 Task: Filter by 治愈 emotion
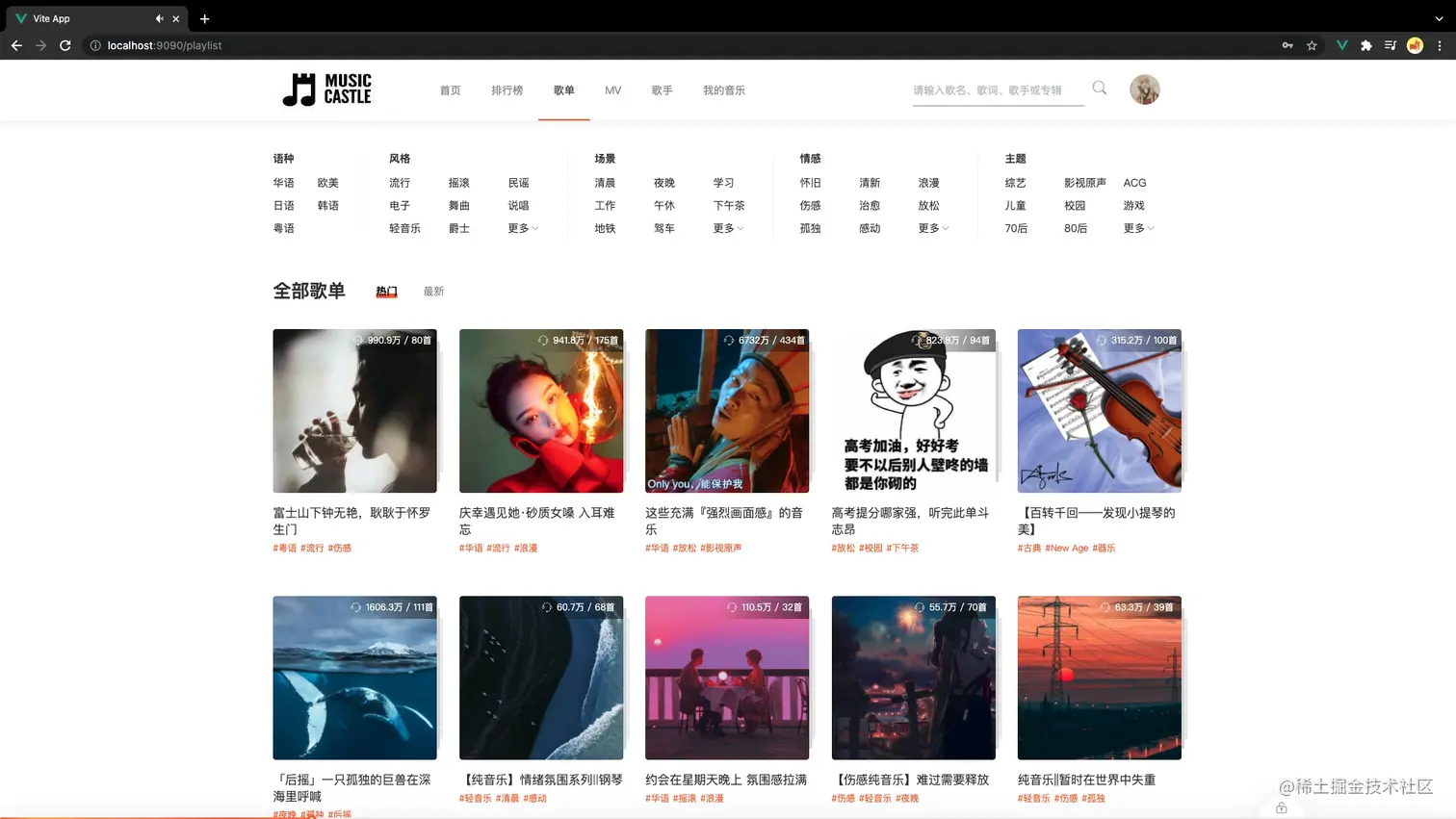point(870,205)
